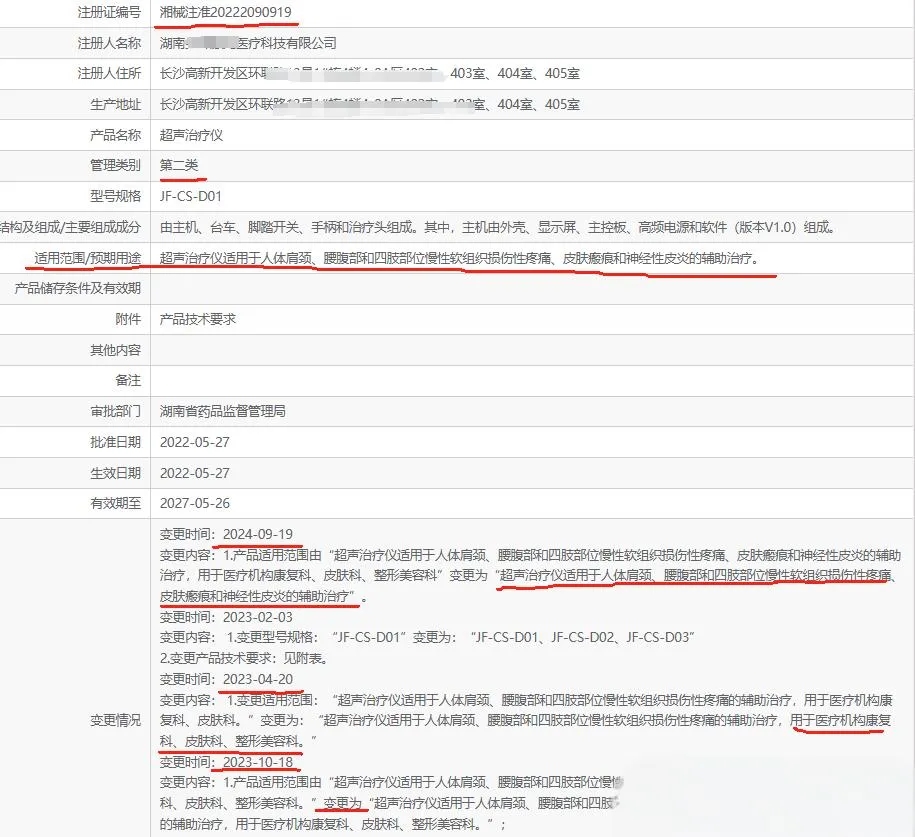Click the 生效日期 label
This screenshot has height=837, width=915.
(x=116, y=473)
